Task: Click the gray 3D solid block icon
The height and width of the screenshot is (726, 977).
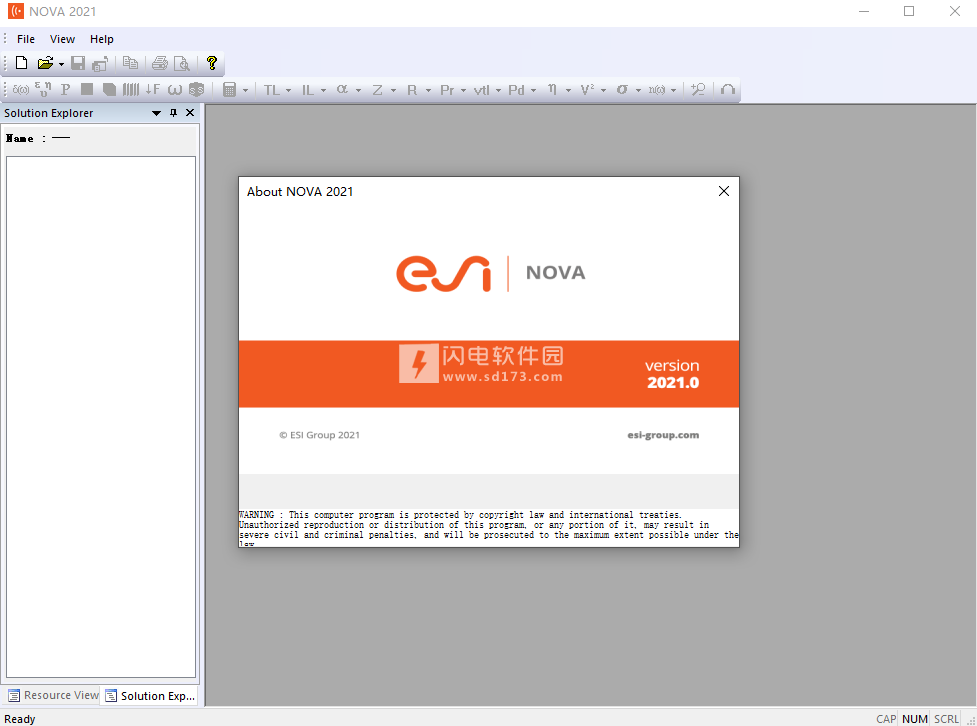Action: point(109,90)
